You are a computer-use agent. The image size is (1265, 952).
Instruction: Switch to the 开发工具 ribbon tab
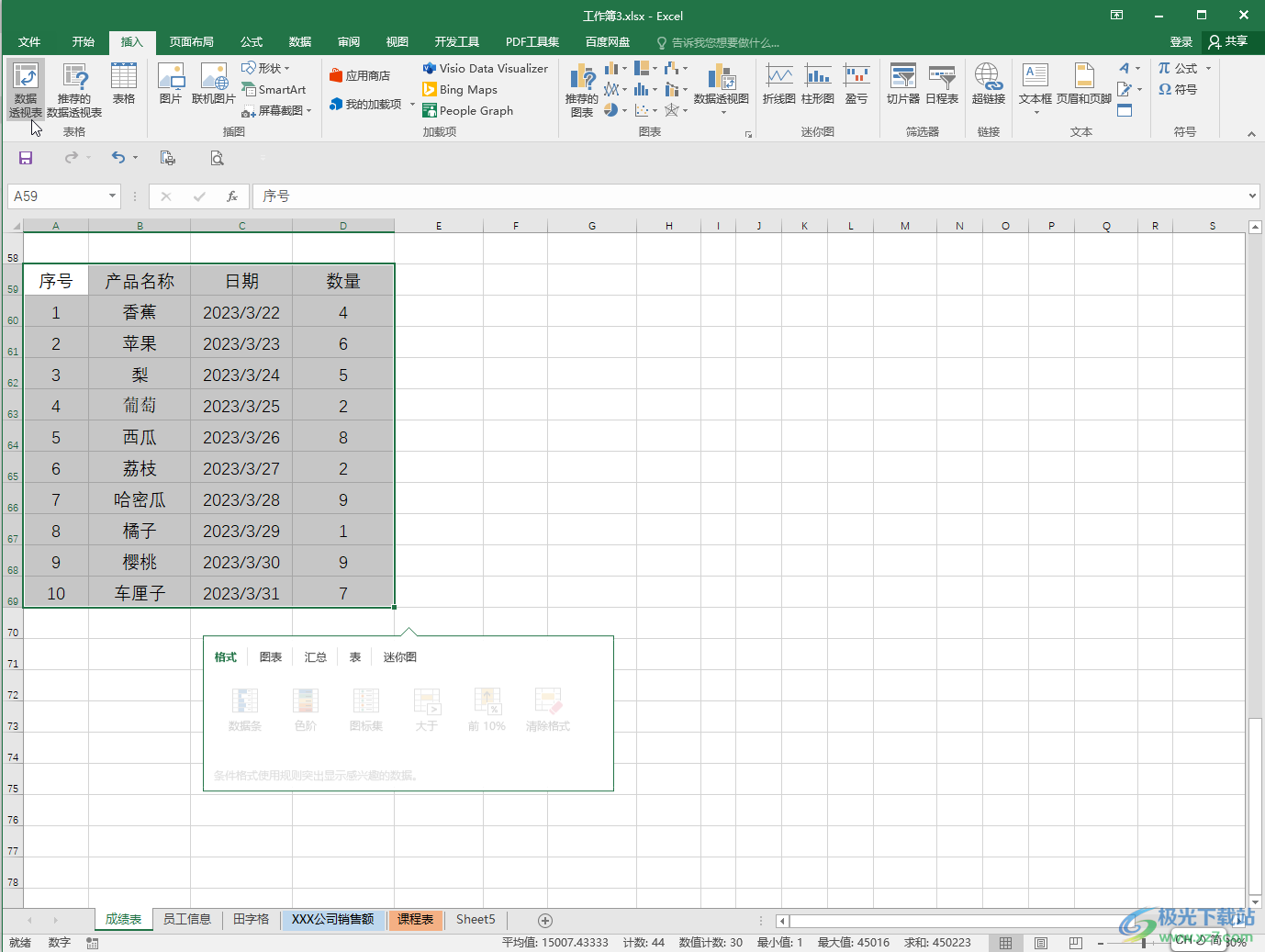[457, 42]
